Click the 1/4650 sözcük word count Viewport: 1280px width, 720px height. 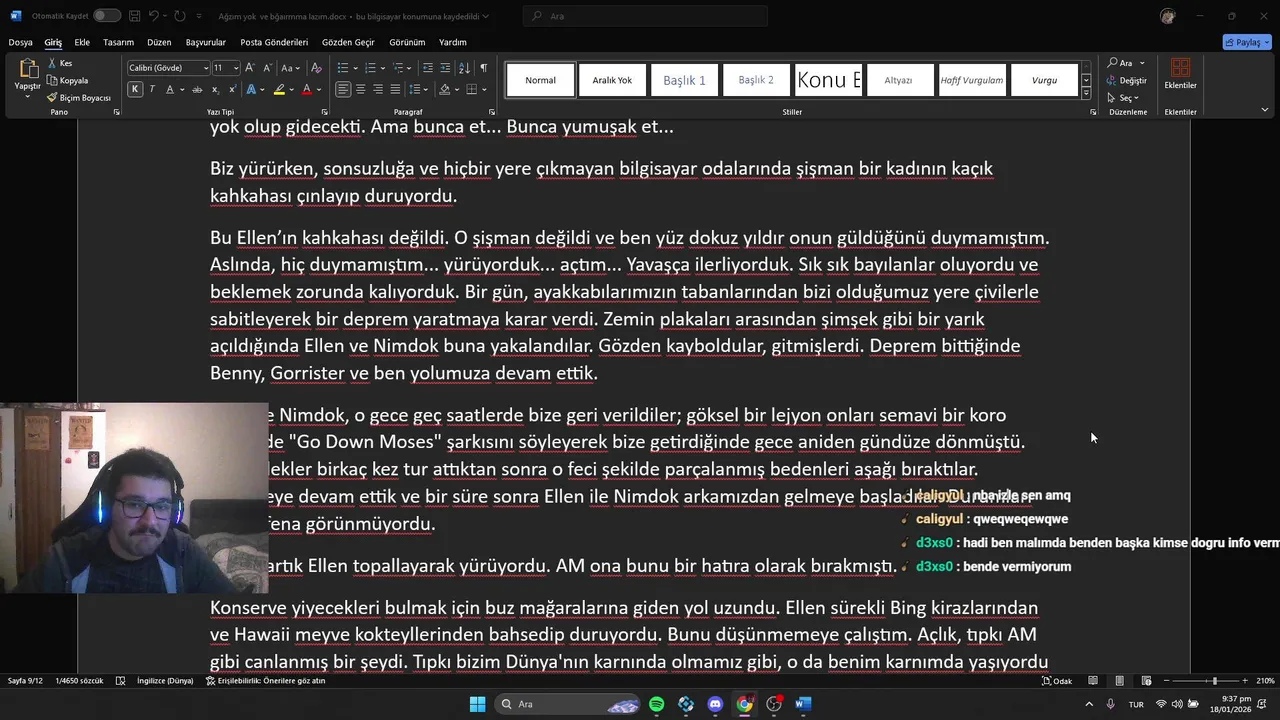point(79,681)
